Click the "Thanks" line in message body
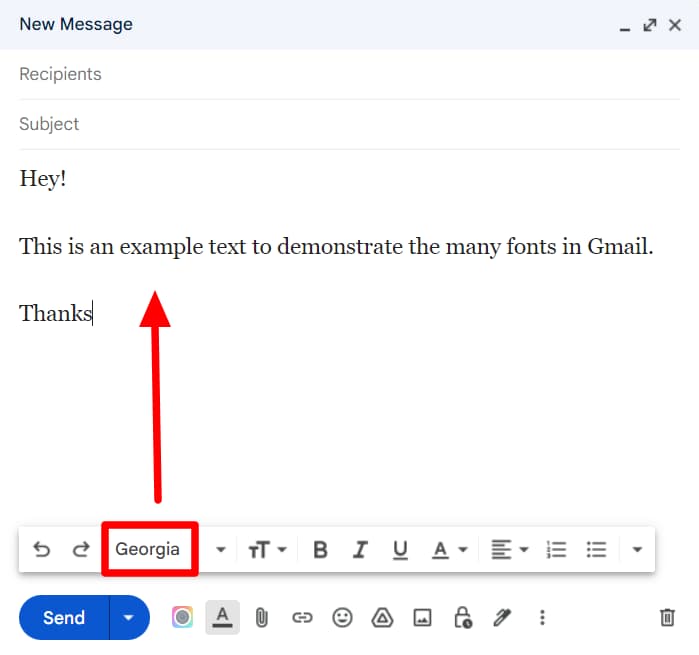The height and width of the screenshot is (655, 699). click(56, 313)
